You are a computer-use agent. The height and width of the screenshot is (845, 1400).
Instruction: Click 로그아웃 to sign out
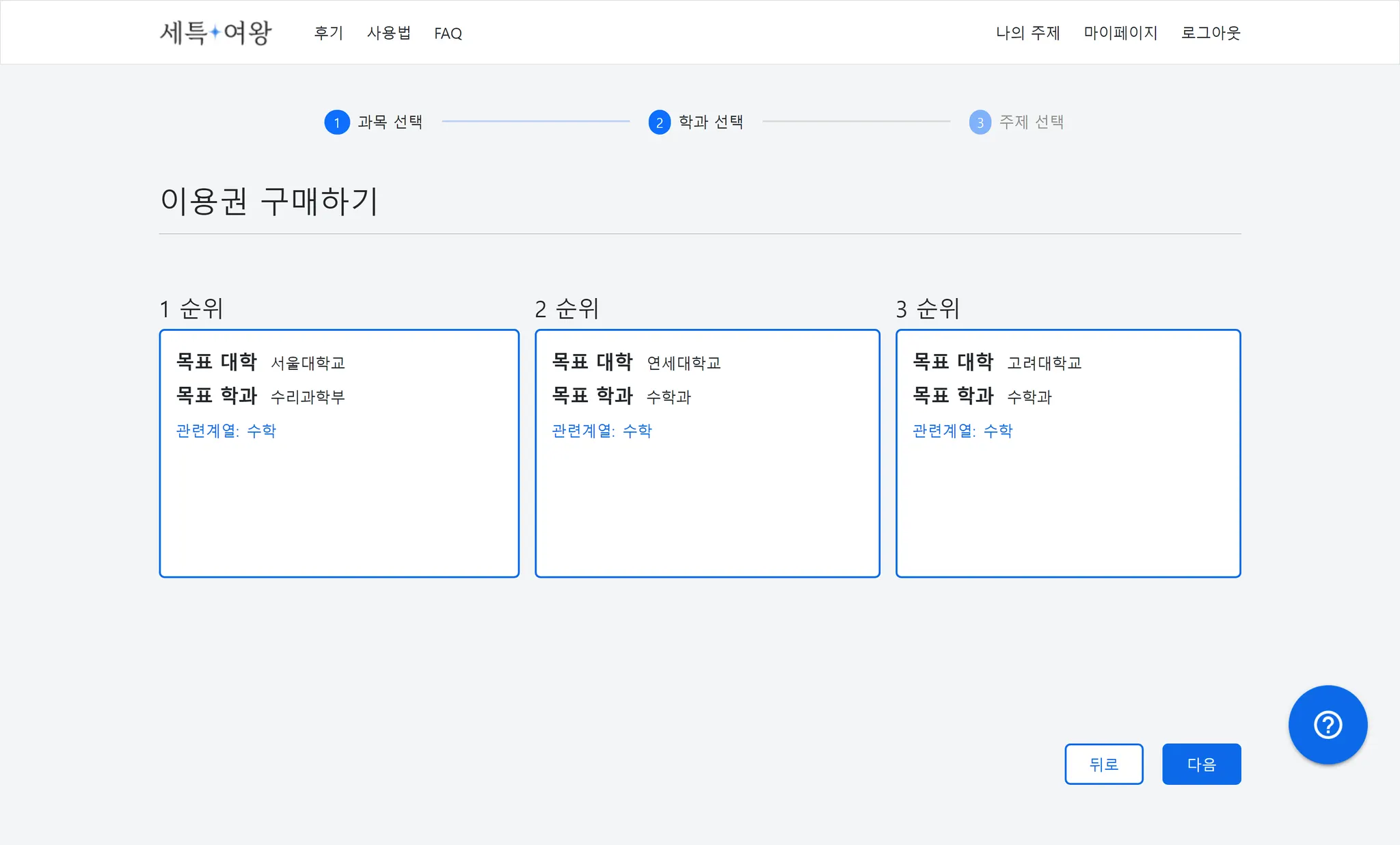click(x=1211, y=33)
